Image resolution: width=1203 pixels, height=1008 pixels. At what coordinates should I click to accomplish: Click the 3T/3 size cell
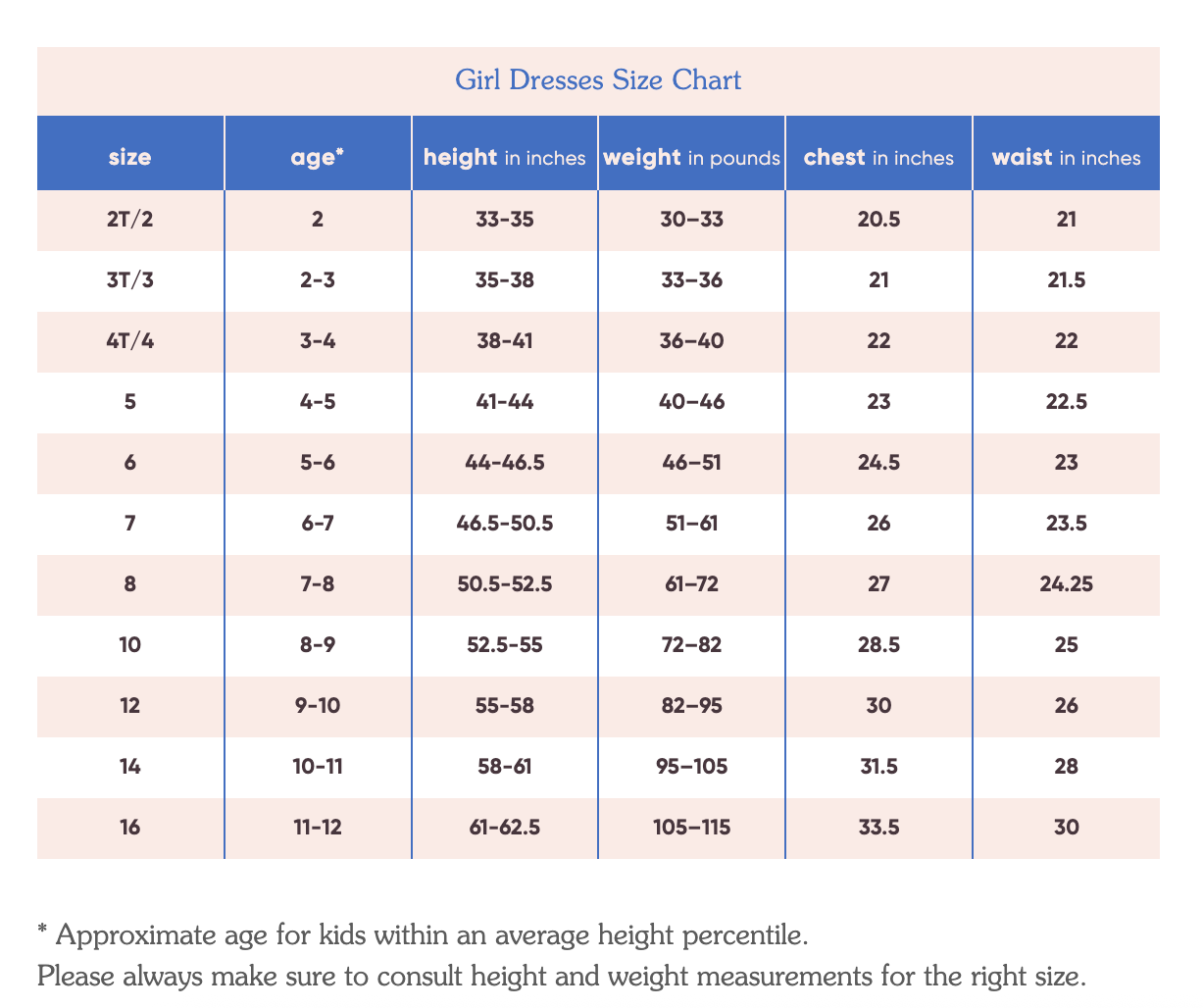pos(130,280)
